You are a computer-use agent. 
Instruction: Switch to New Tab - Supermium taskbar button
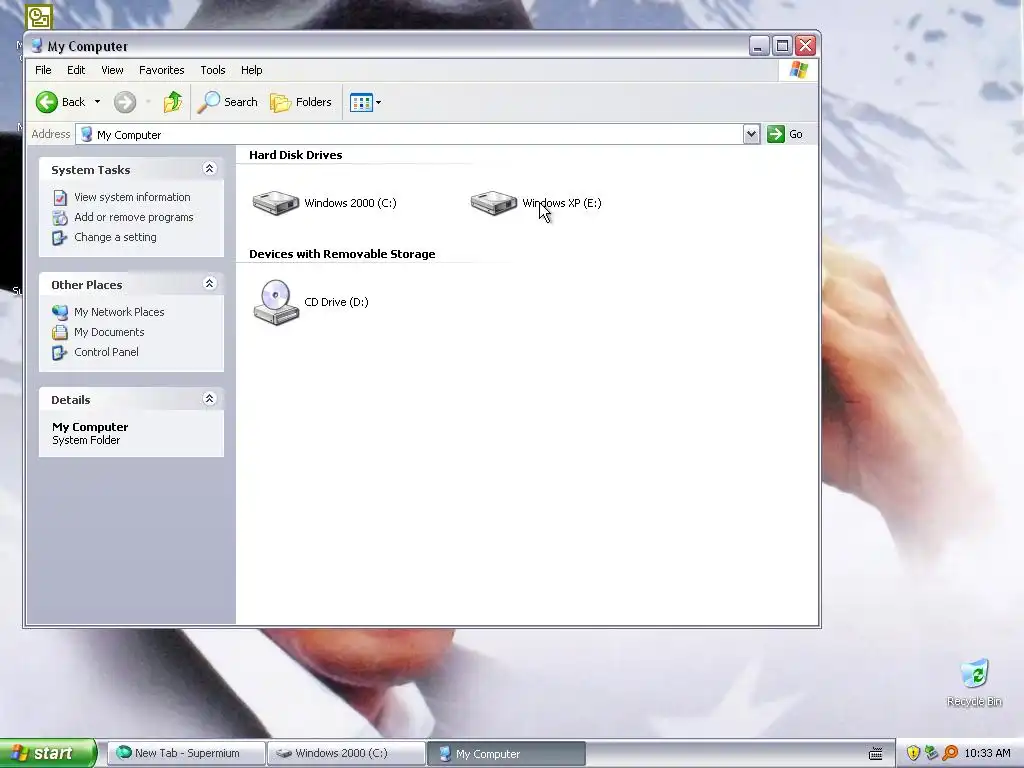pyautogui.click(x=186, y=753)
